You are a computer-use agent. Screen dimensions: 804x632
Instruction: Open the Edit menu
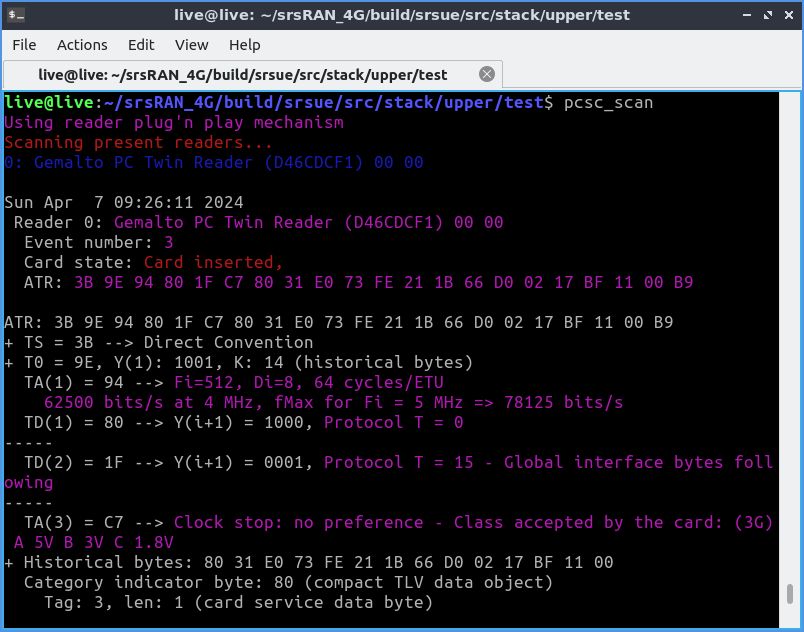tap(141, 45)
